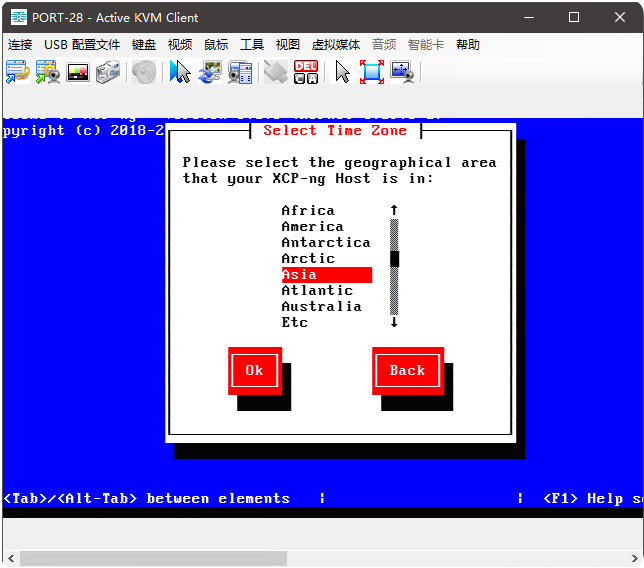Screen dimensions: 644x568
Task: Open the 键盘 menu
Action: [x=144, y=44]
